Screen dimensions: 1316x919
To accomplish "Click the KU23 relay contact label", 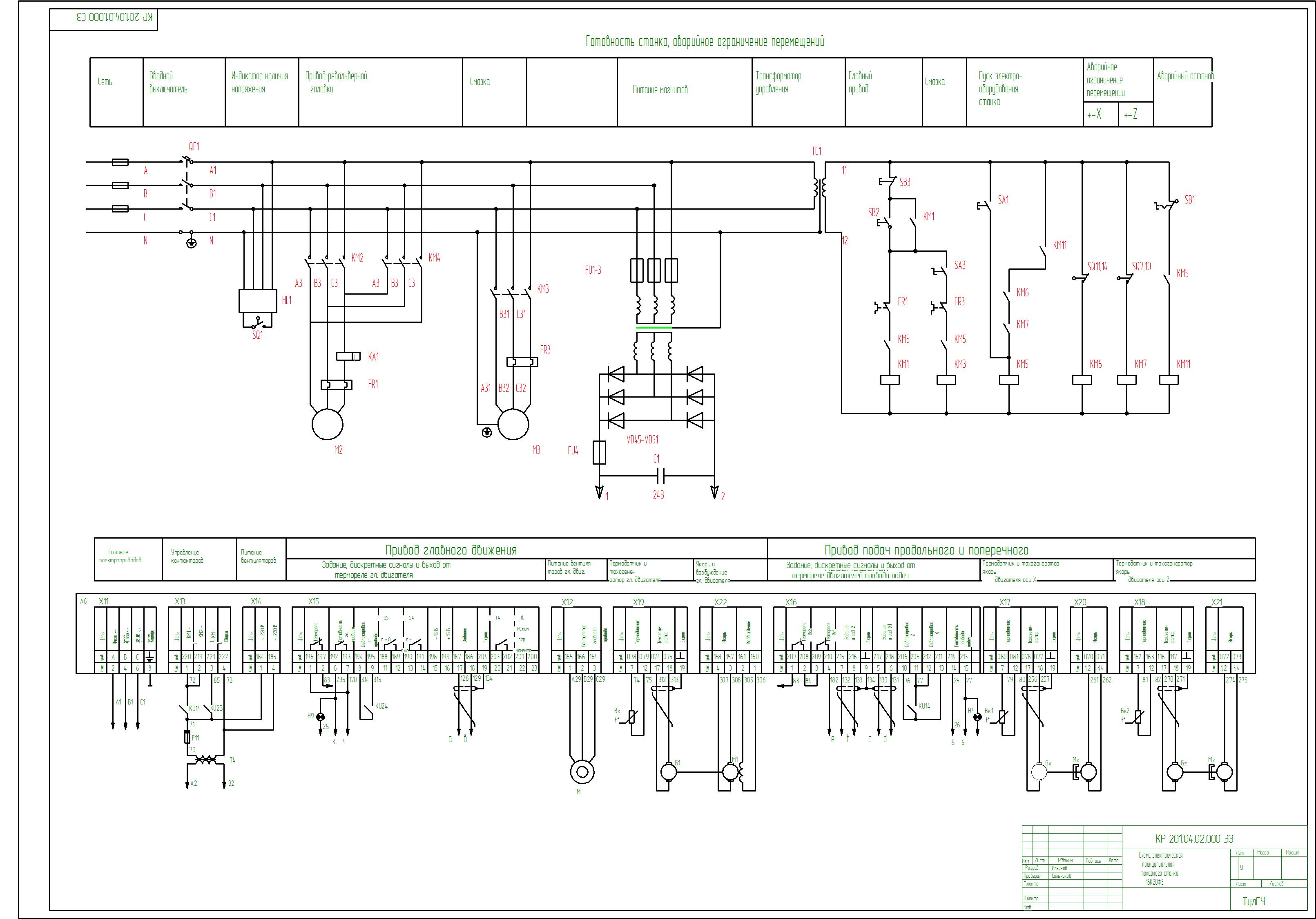I will pos(216,708).
